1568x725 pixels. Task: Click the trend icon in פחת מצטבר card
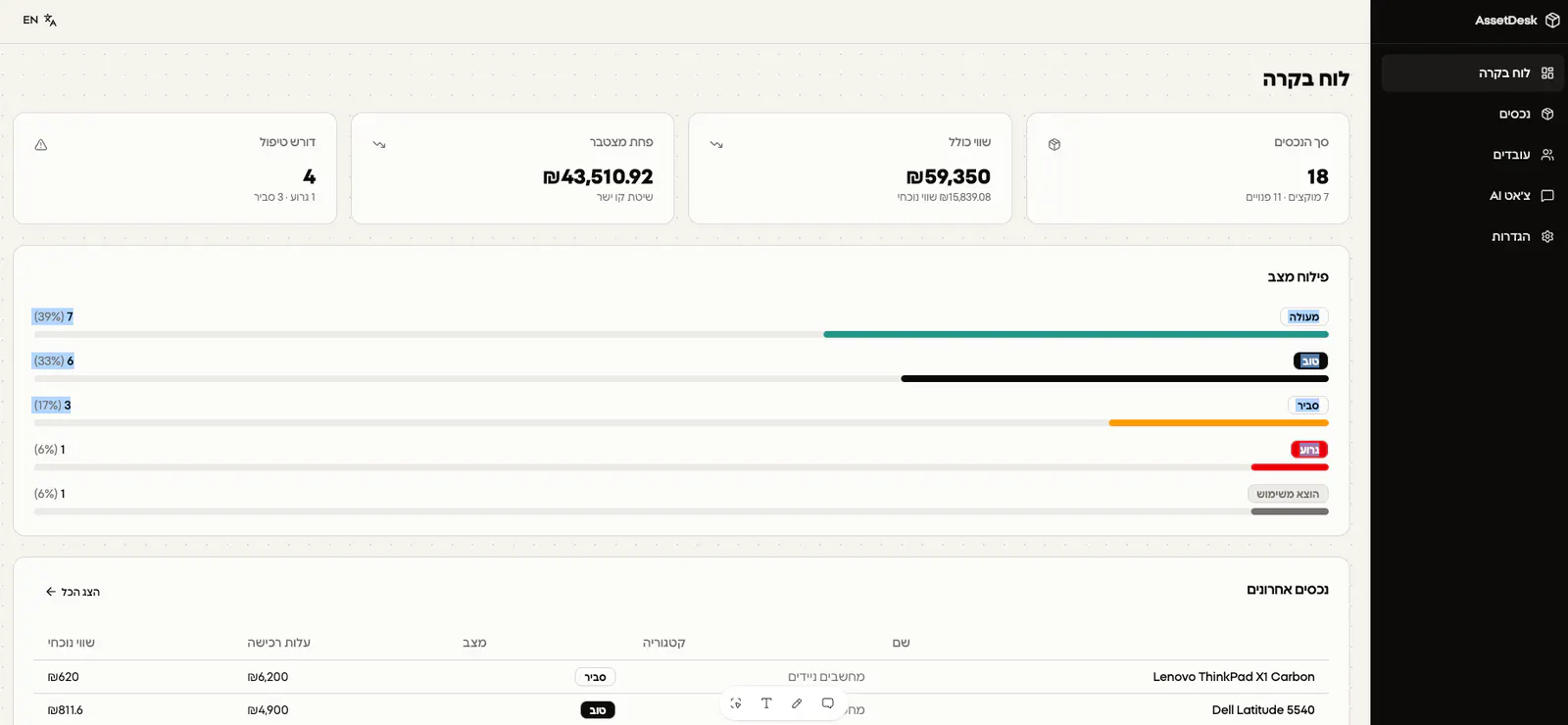click(379, 144)
